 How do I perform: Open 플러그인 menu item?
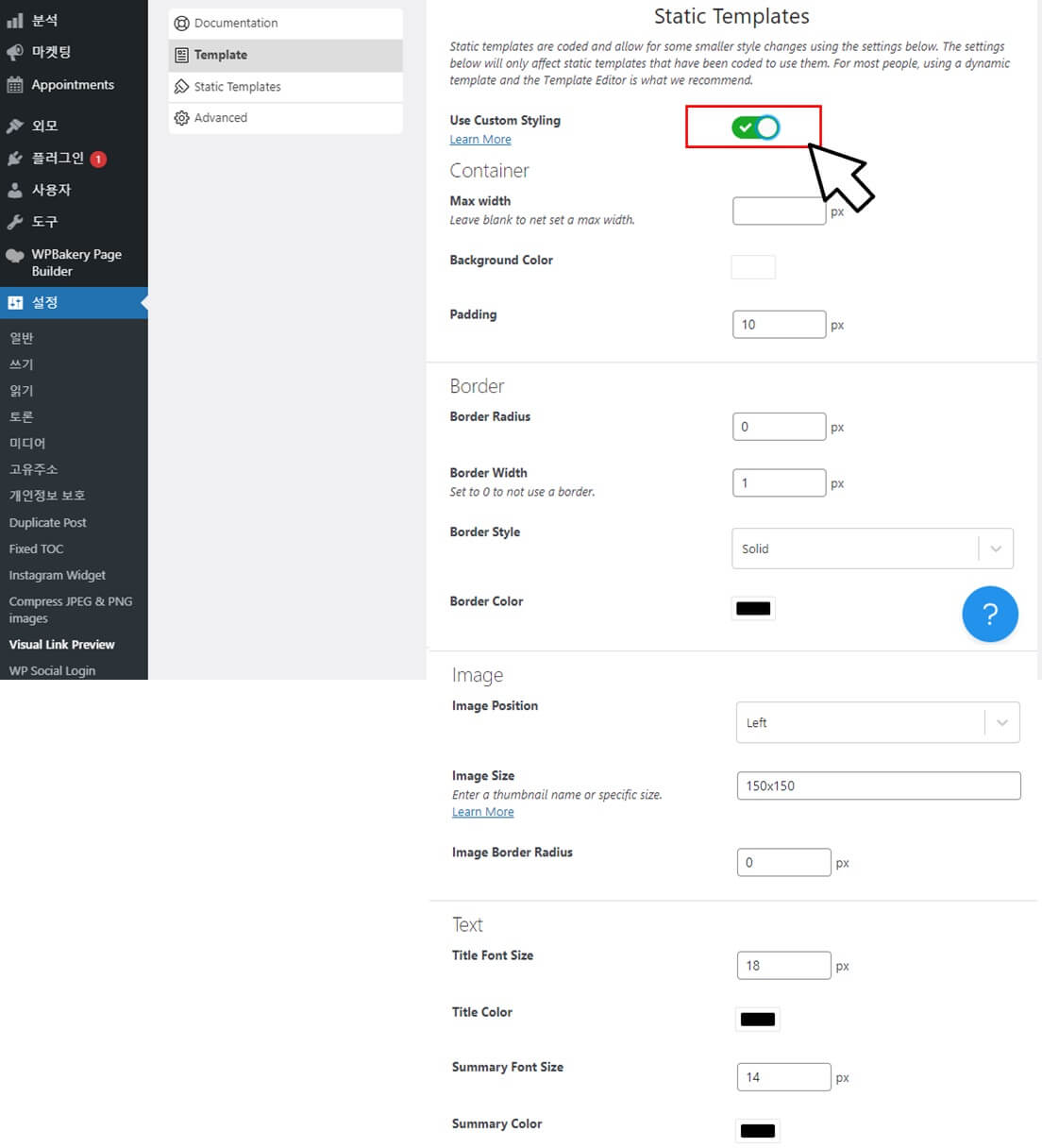pos(74,159)
